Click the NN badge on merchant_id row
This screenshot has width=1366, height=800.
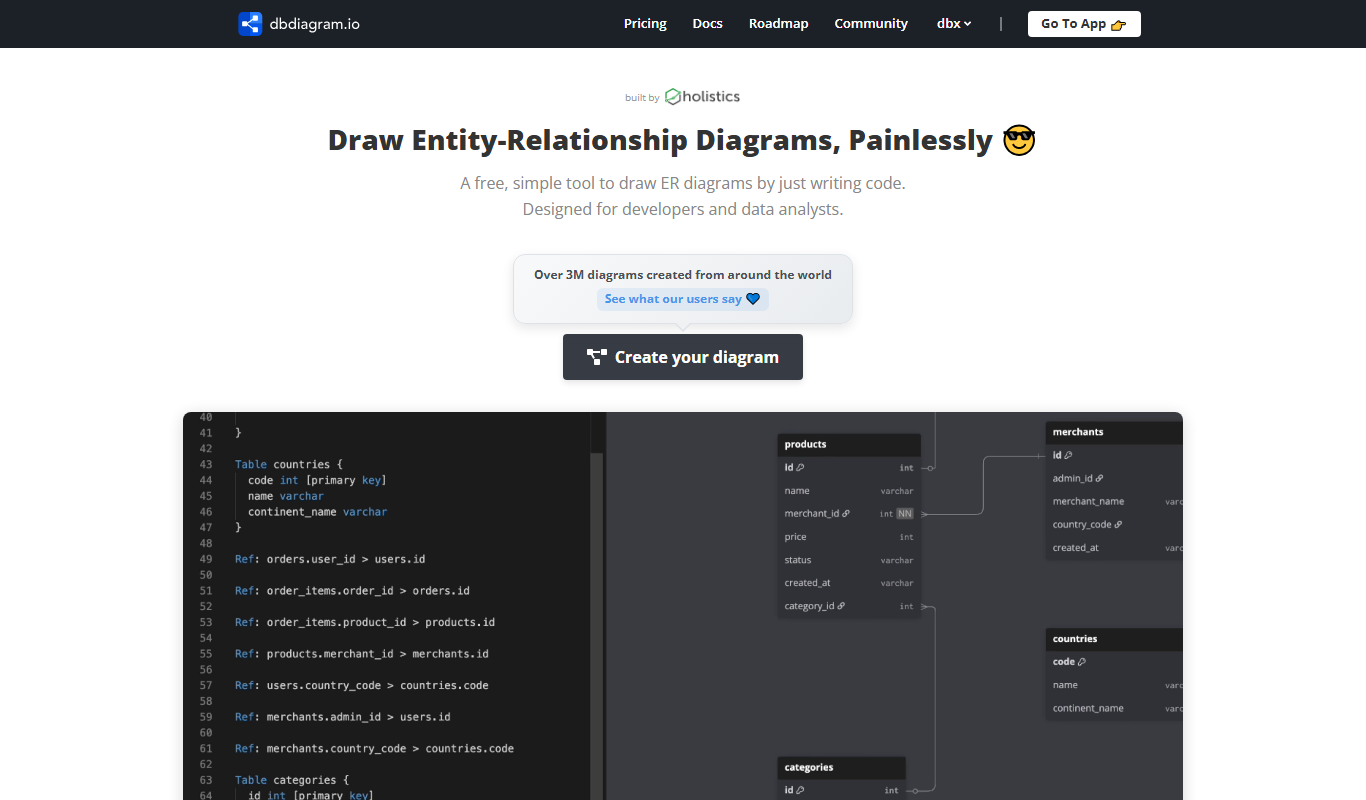tap(905, 514)
